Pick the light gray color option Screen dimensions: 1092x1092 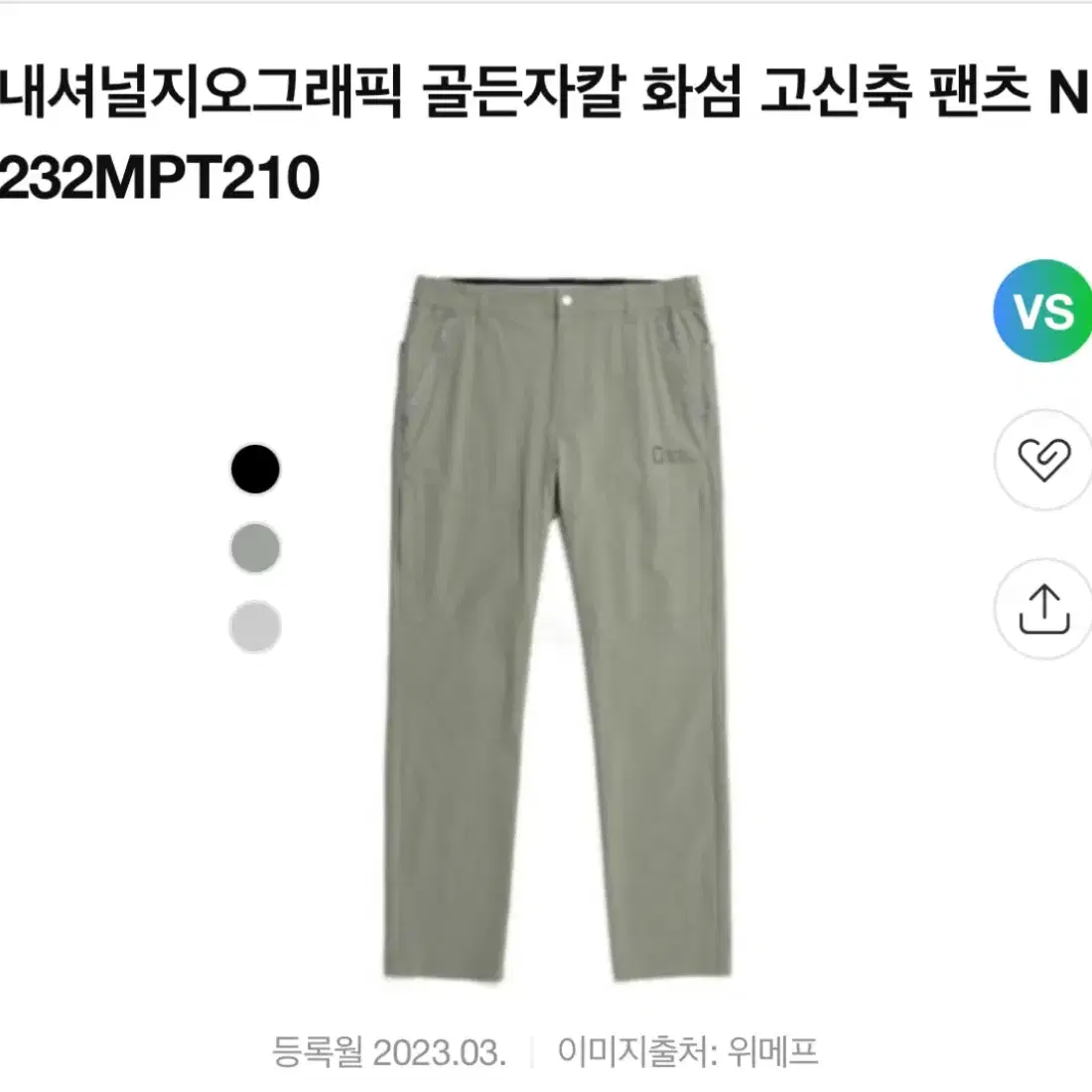tap(255, 626)
